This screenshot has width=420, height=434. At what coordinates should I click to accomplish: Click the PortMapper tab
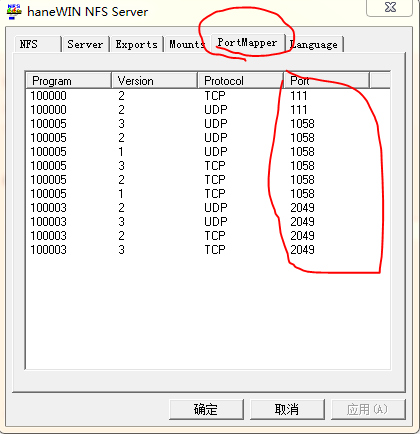click(x=247, y=43)
